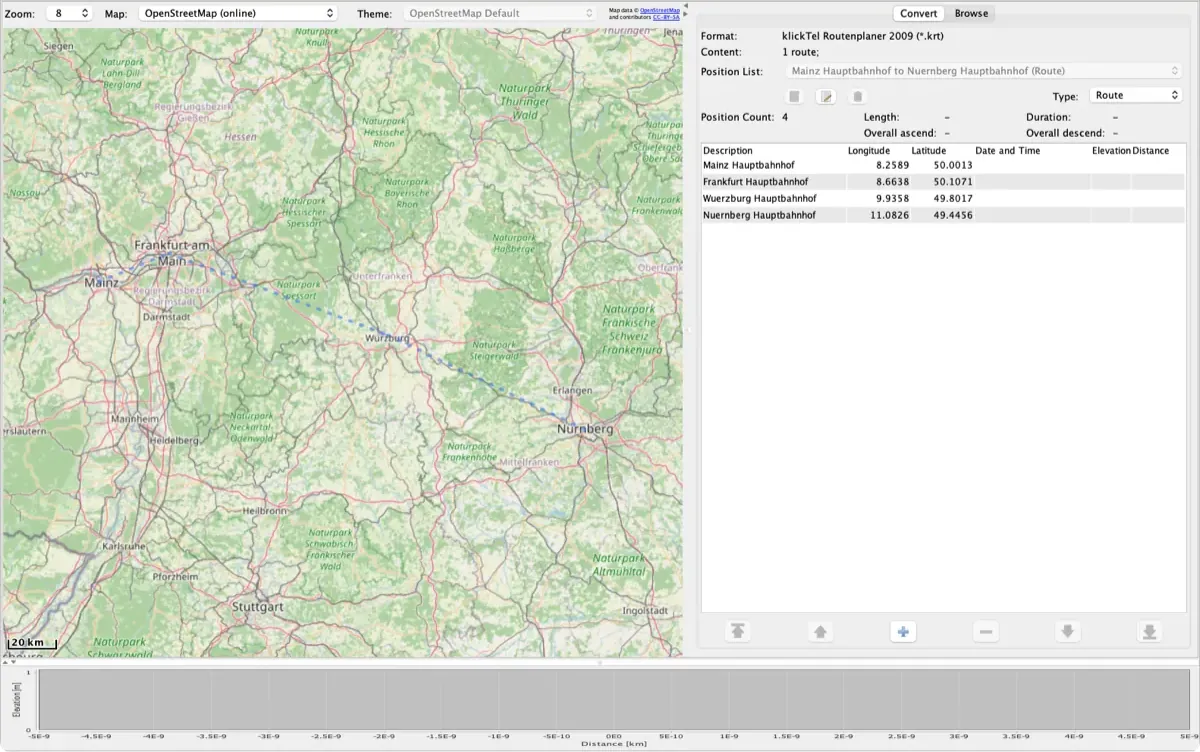Click the delete position list trash icon
Viewport: 1200px width, 752px height.
pyautogui.click(x=857, y=96)
